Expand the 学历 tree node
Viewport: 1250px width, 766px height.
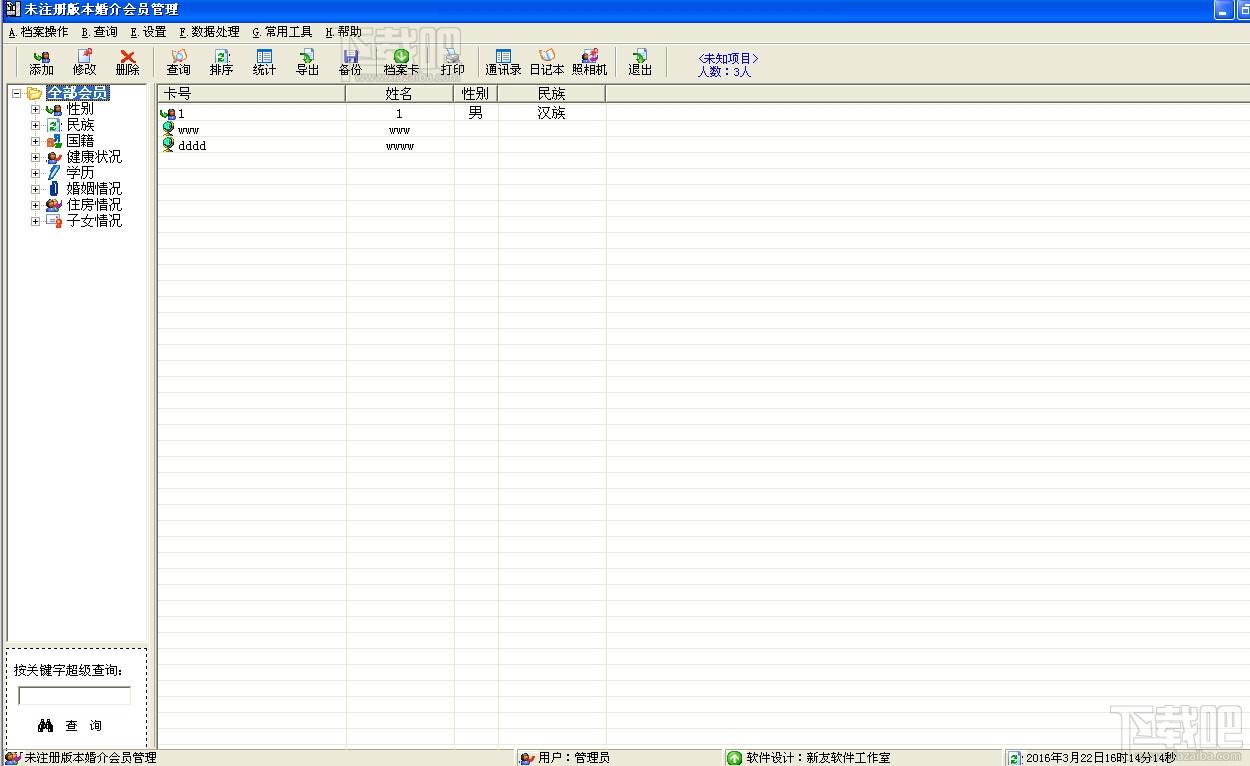[x=36, y=173]
